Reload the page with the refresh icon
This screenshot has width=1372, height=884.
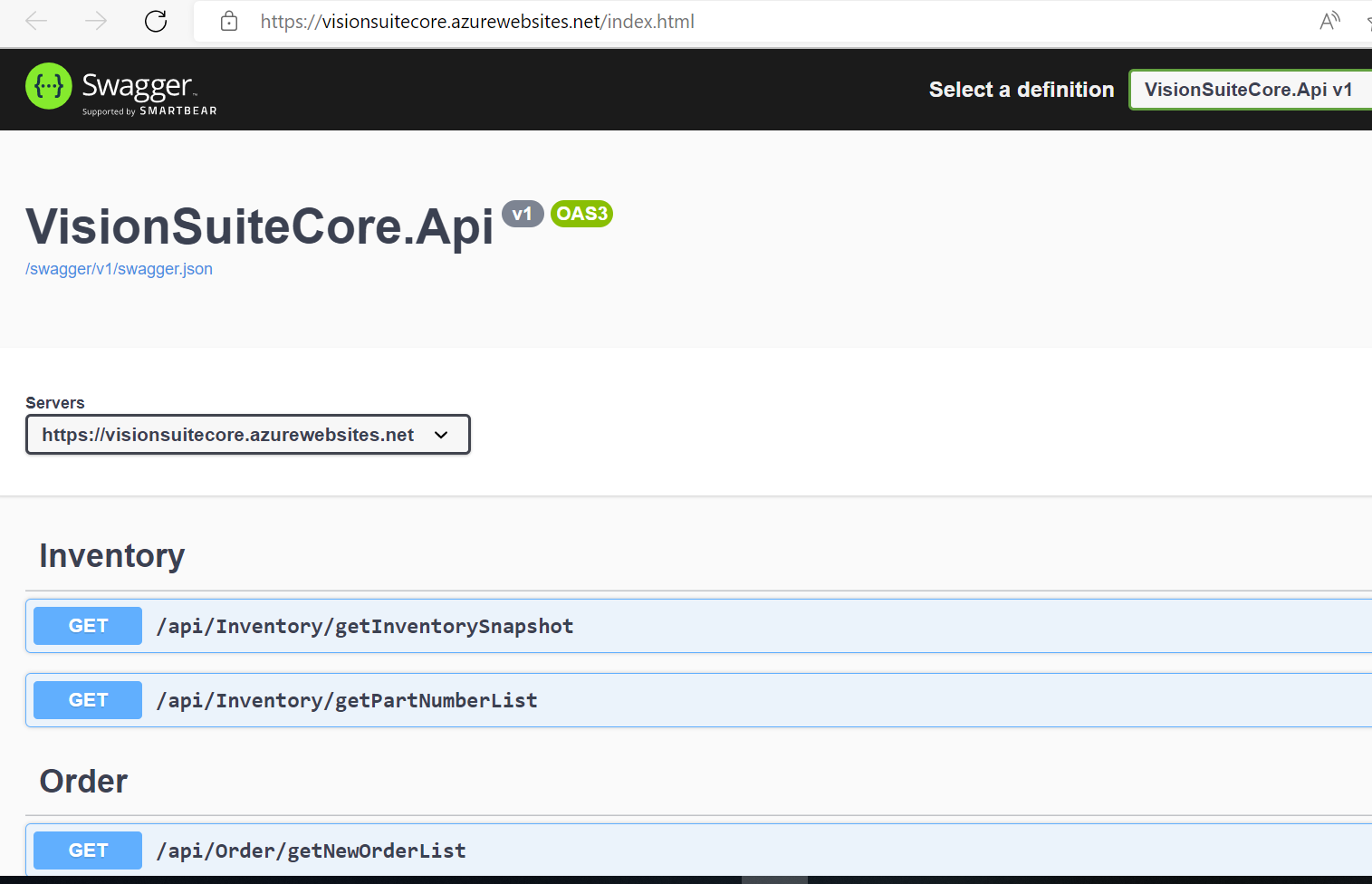click(x=156, y=21)
